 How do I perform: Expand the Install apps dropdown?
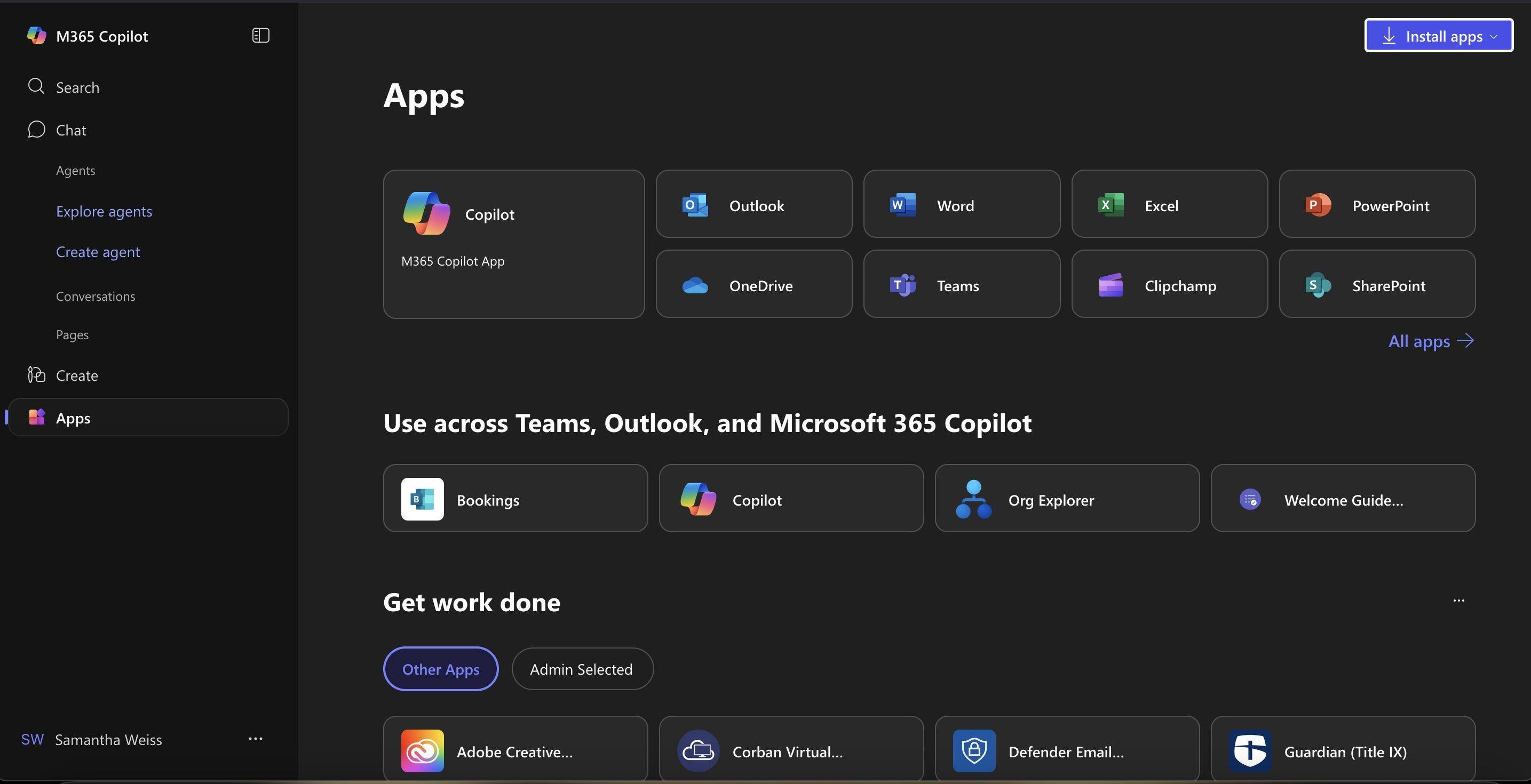click(1438, 36)
